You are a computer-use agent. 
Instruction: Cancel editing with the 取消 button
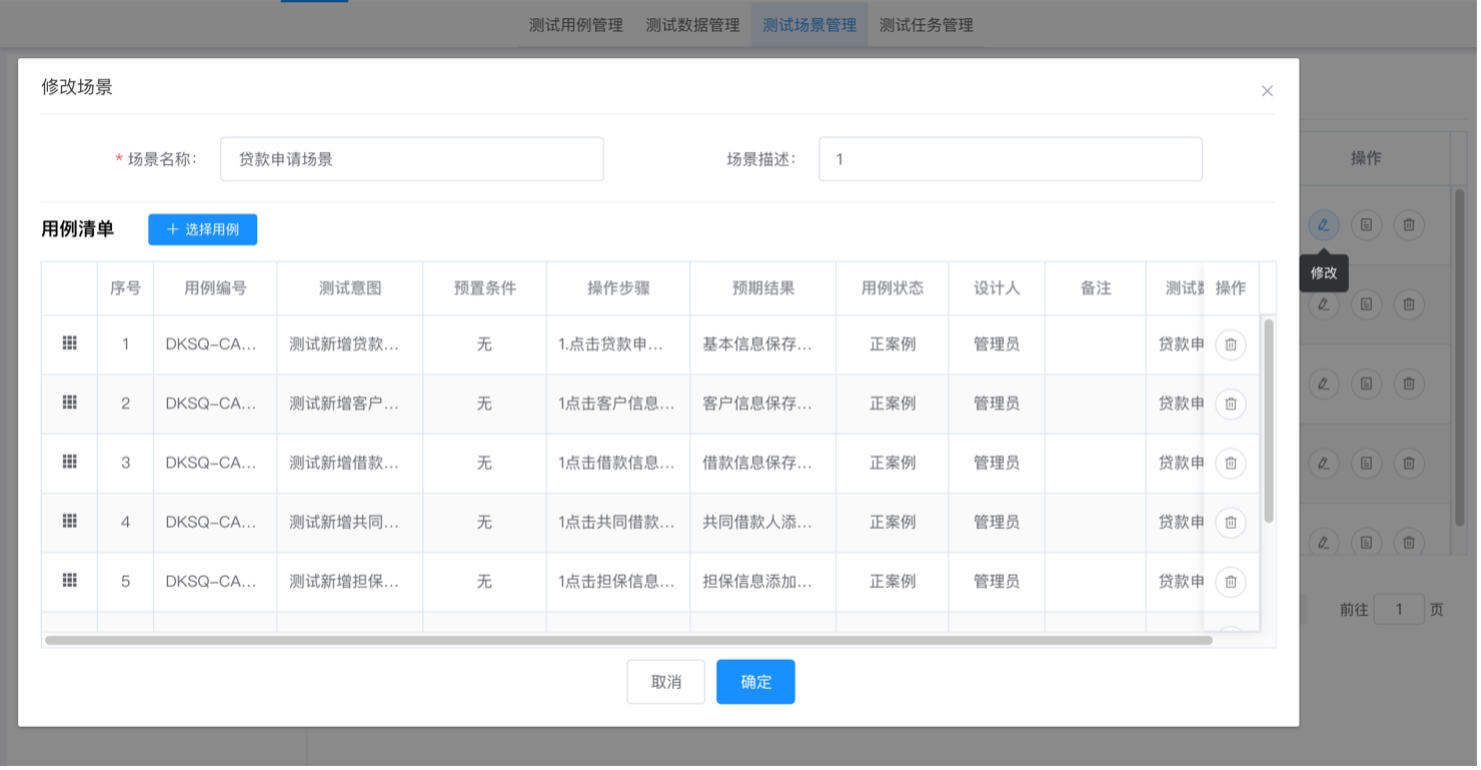(x=665, y=682)
